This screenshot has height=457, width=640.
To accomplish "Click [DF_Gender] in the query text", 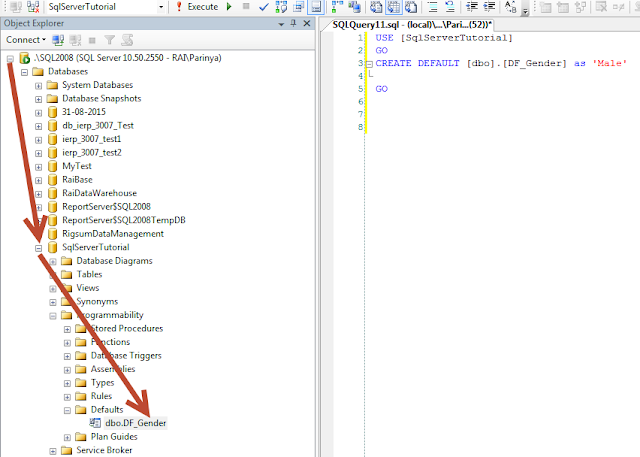I will tap(535, 63).
